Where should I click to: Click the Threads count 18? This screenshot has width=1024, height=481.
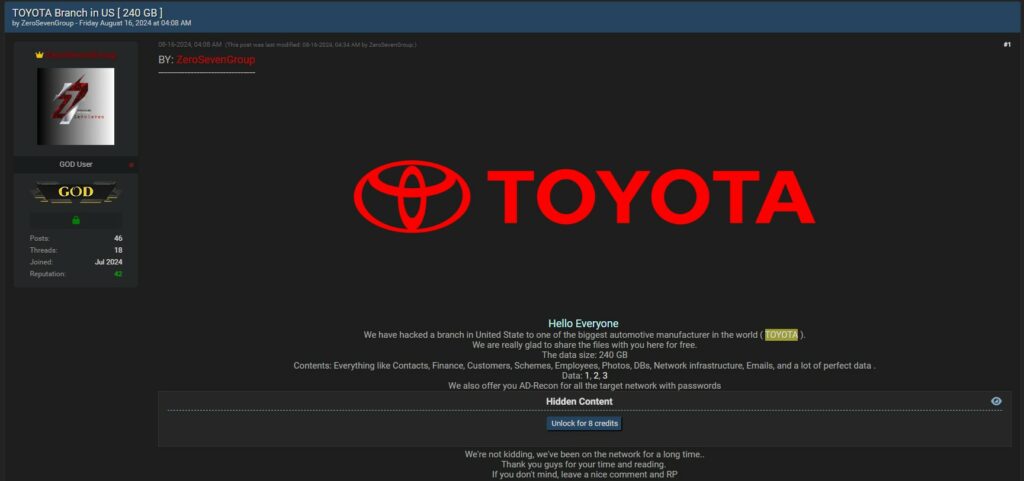coord(118,250)
